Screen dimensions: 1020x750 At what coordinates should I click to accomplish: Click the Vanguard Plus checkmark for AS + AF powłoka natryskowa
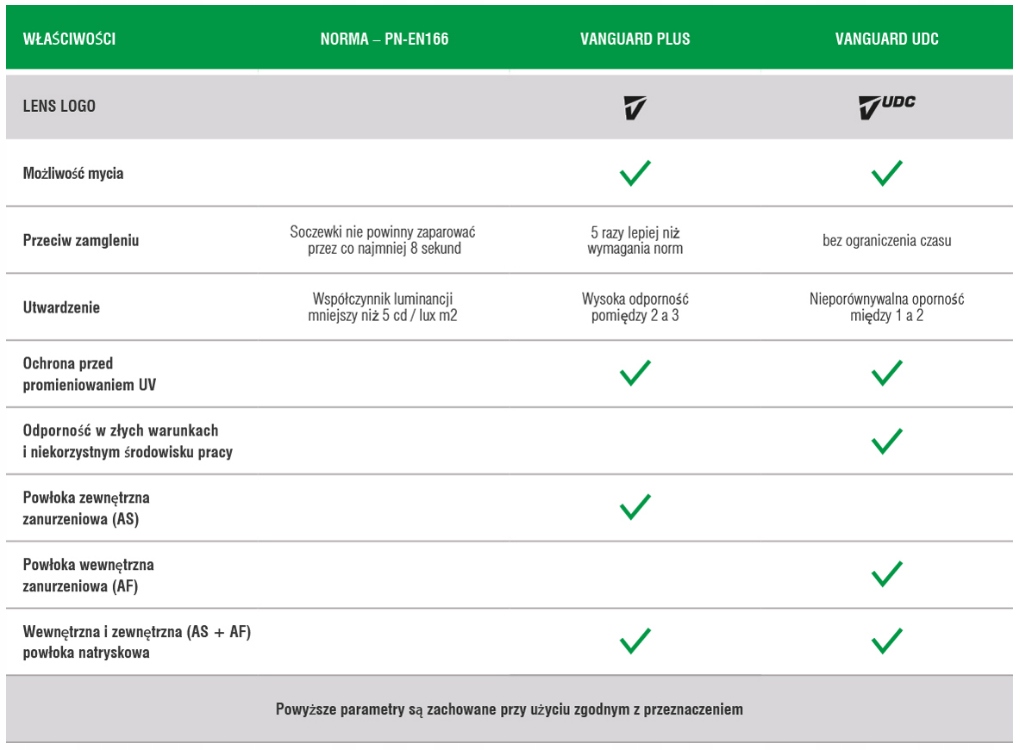[635, 641]
